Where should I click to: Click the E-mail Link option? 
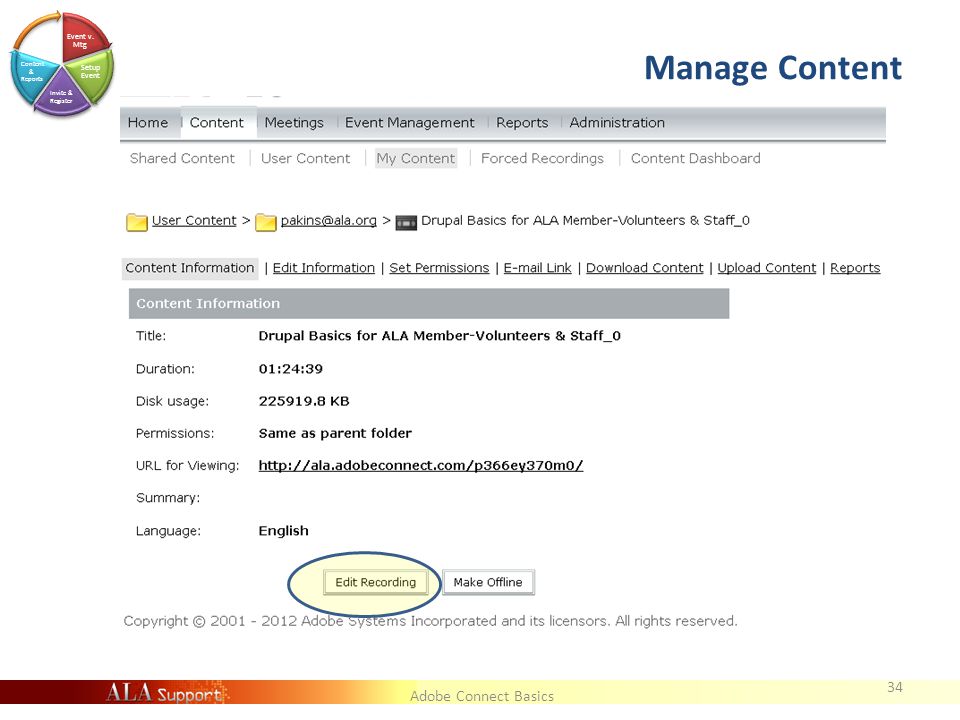click(538, 268)
